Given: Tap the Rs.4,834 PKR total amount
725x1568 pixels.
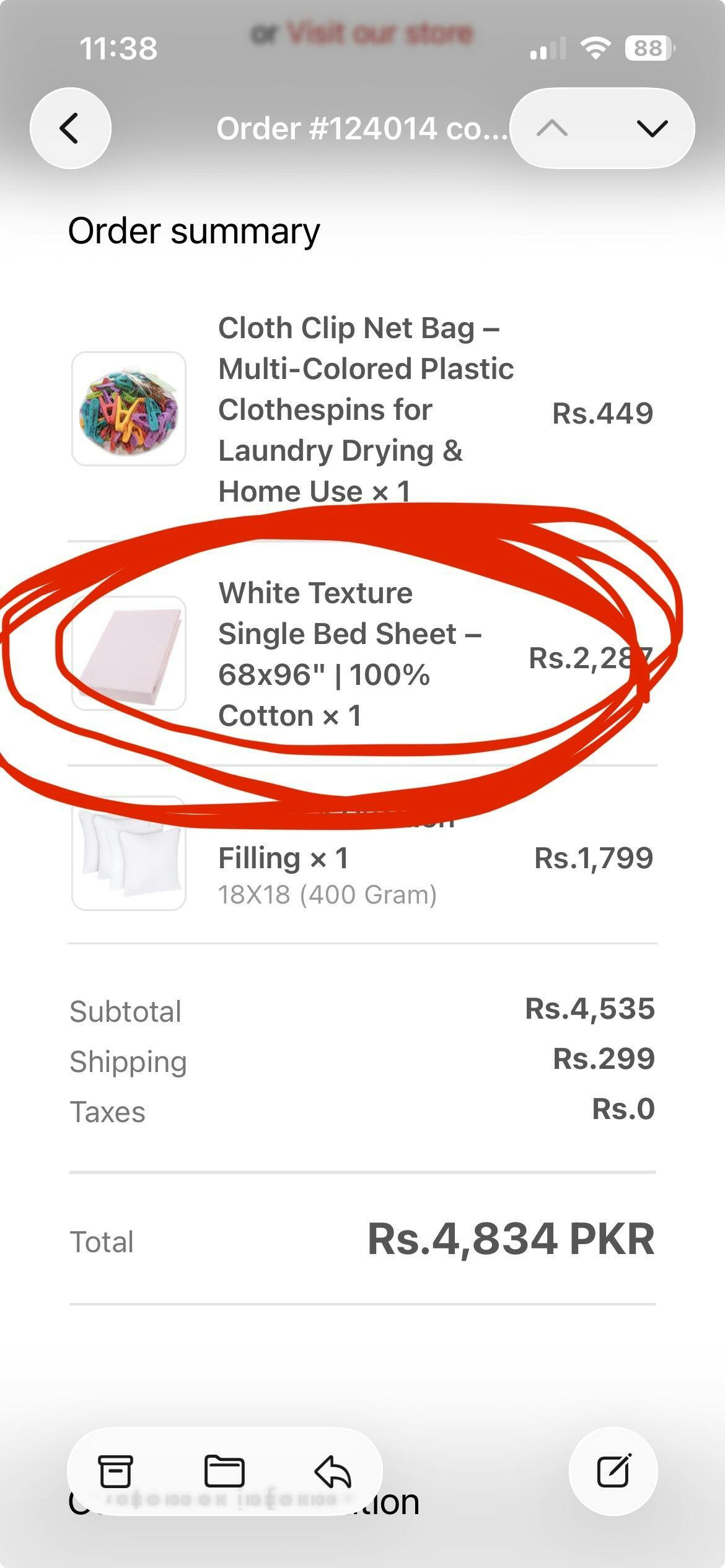Looking at the screenshot, I should click(511, 1239).
